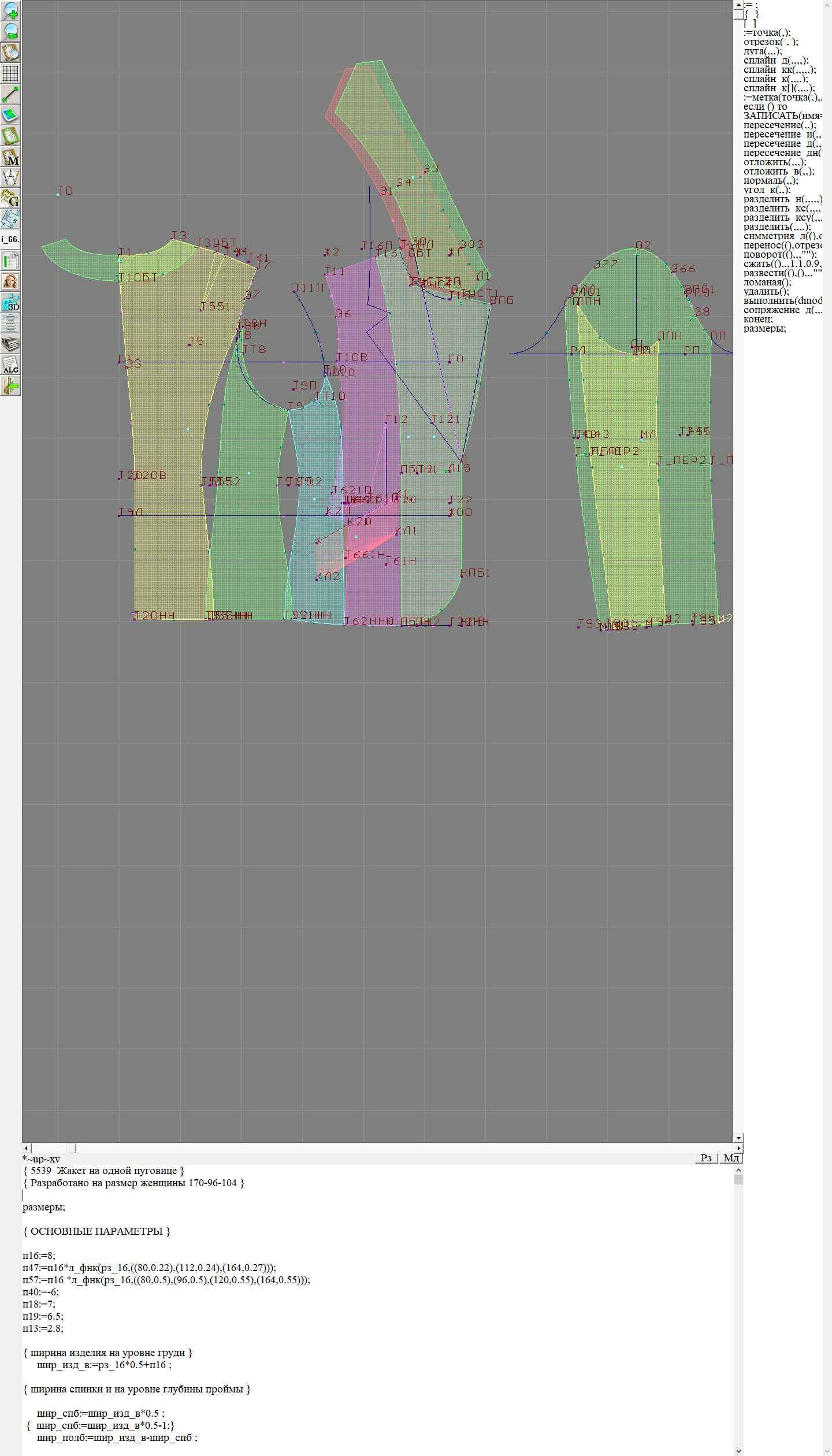Click the stacked books library icon
This screenshot has height=1456, width=832.
click(10, 344)
